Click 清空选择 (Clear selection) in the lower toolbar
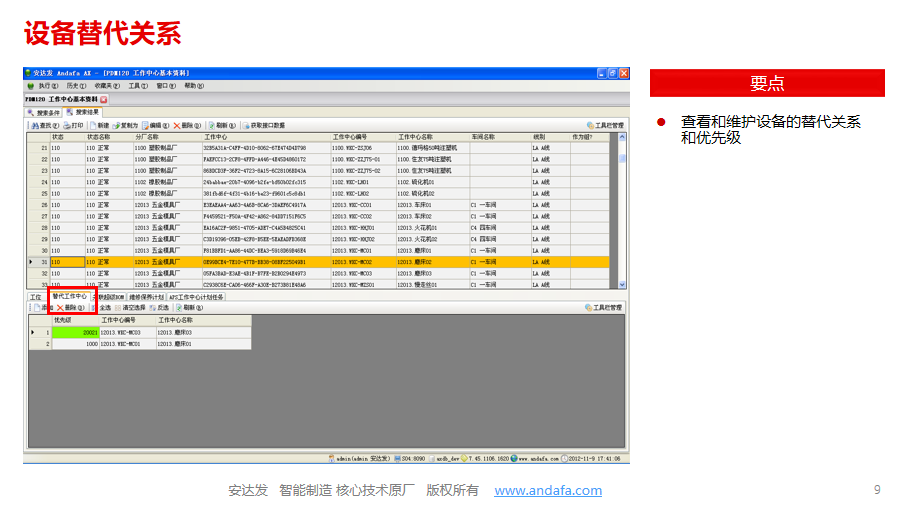The image size is (907, 509). point(131,308)
